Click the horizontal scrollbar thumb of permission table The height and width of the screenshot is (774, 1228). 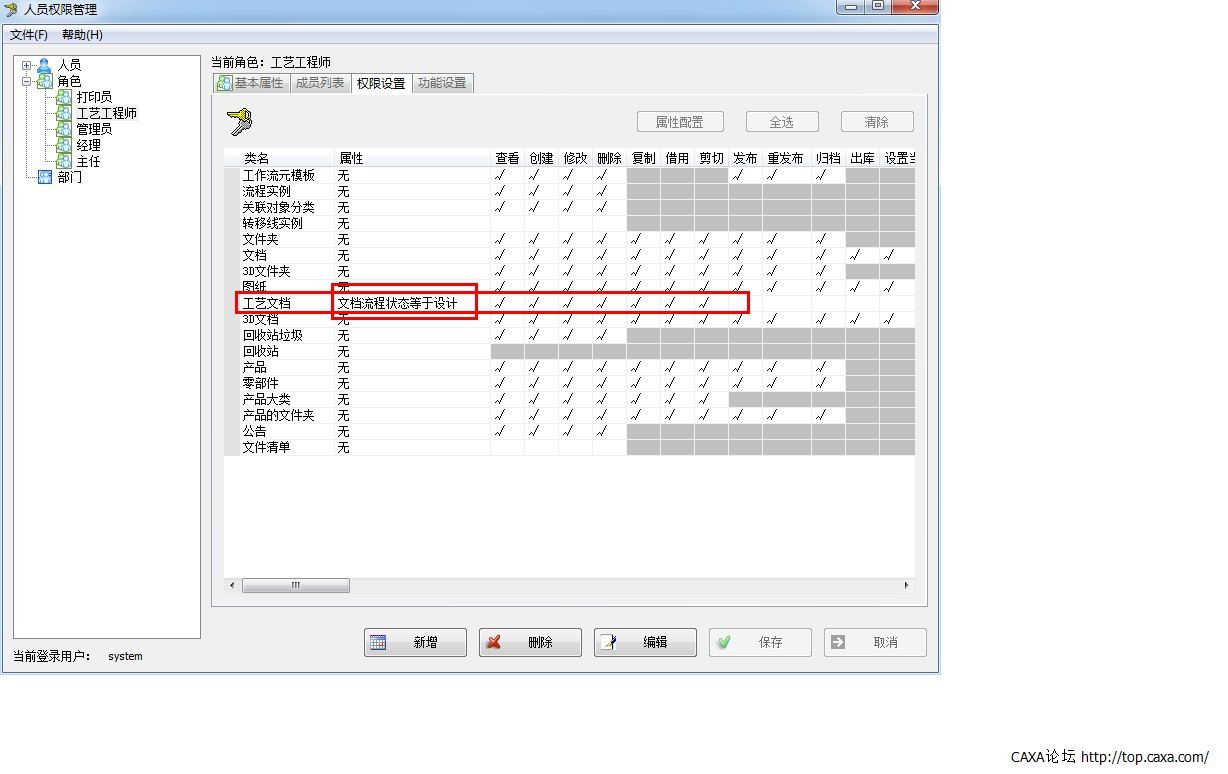[296, 585]
